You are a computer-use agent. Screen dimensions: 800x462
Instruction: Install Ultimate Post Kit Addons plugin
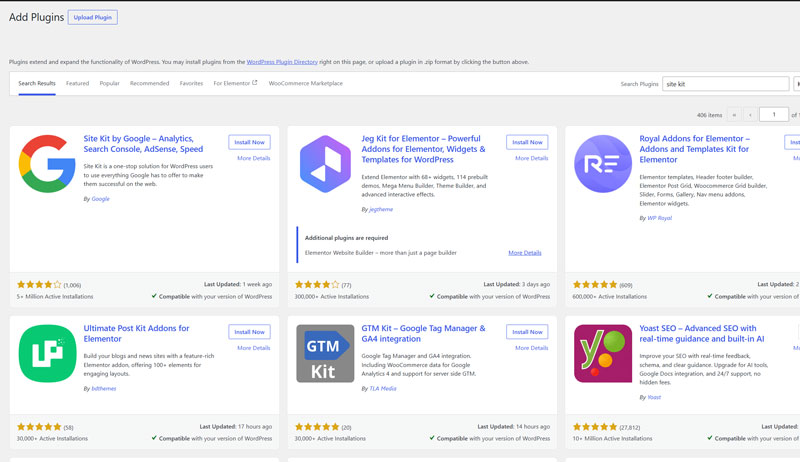coord(249,332)
